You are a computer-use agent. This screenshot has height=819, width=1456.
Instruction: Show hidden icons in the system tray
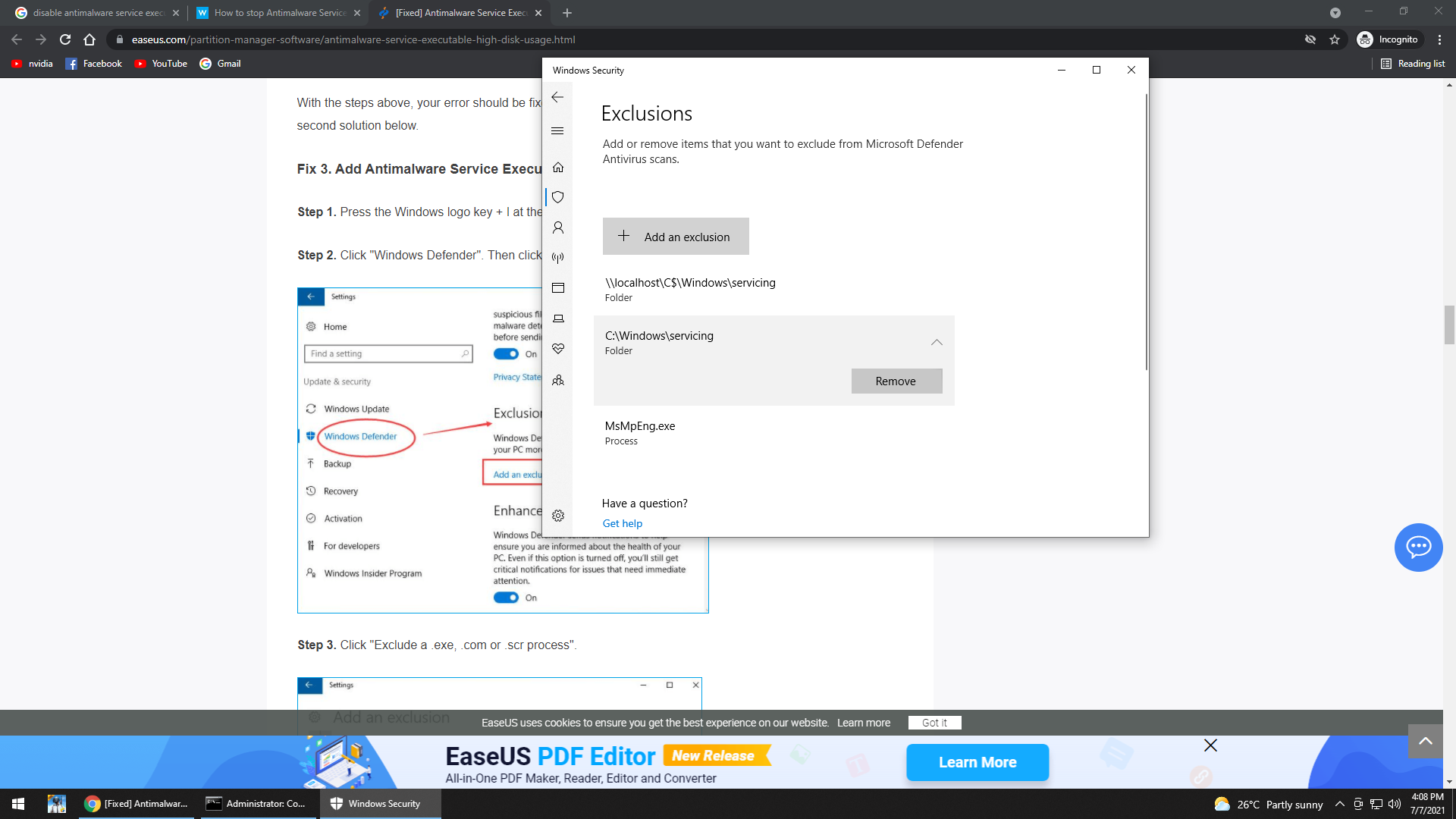coord(1339,804)
